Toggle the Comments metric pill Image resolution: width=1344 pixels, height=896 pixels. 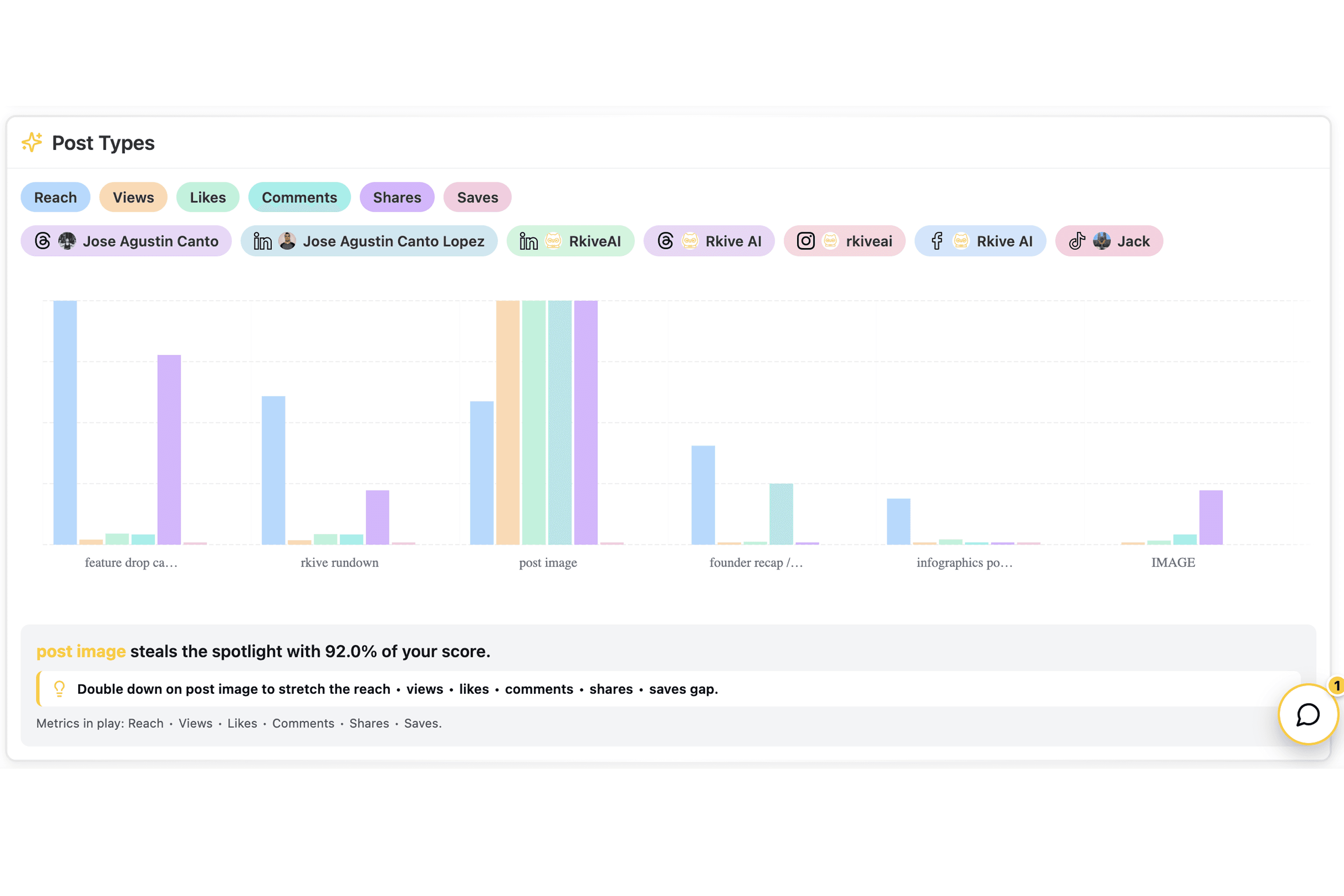coord(299,197)
